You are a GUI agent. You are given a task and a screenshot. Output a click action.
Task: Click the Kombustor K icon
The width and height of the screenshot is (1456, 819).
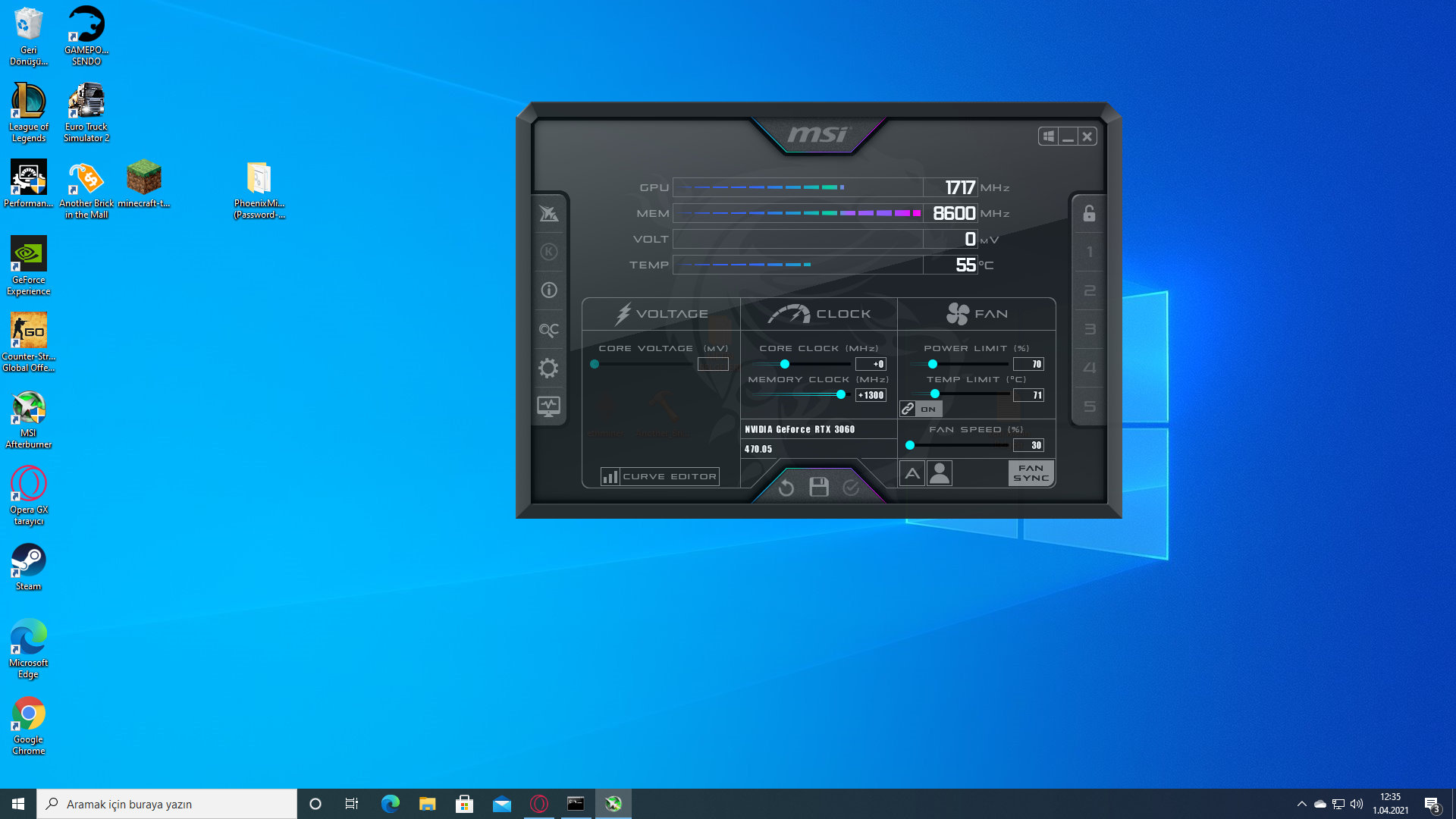(x=548, y=252)
